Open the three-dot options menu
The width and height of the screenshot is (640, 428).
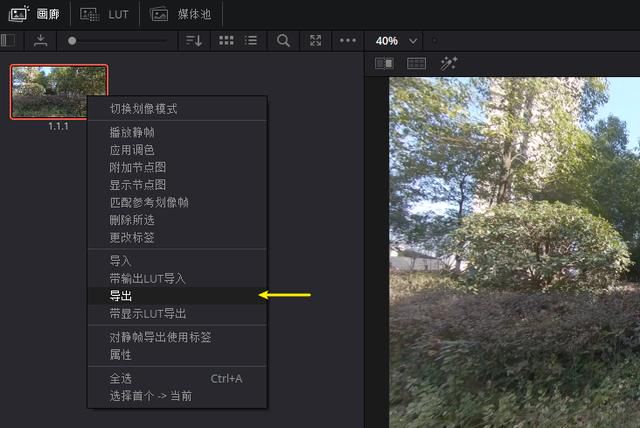[x=348, y=40]
